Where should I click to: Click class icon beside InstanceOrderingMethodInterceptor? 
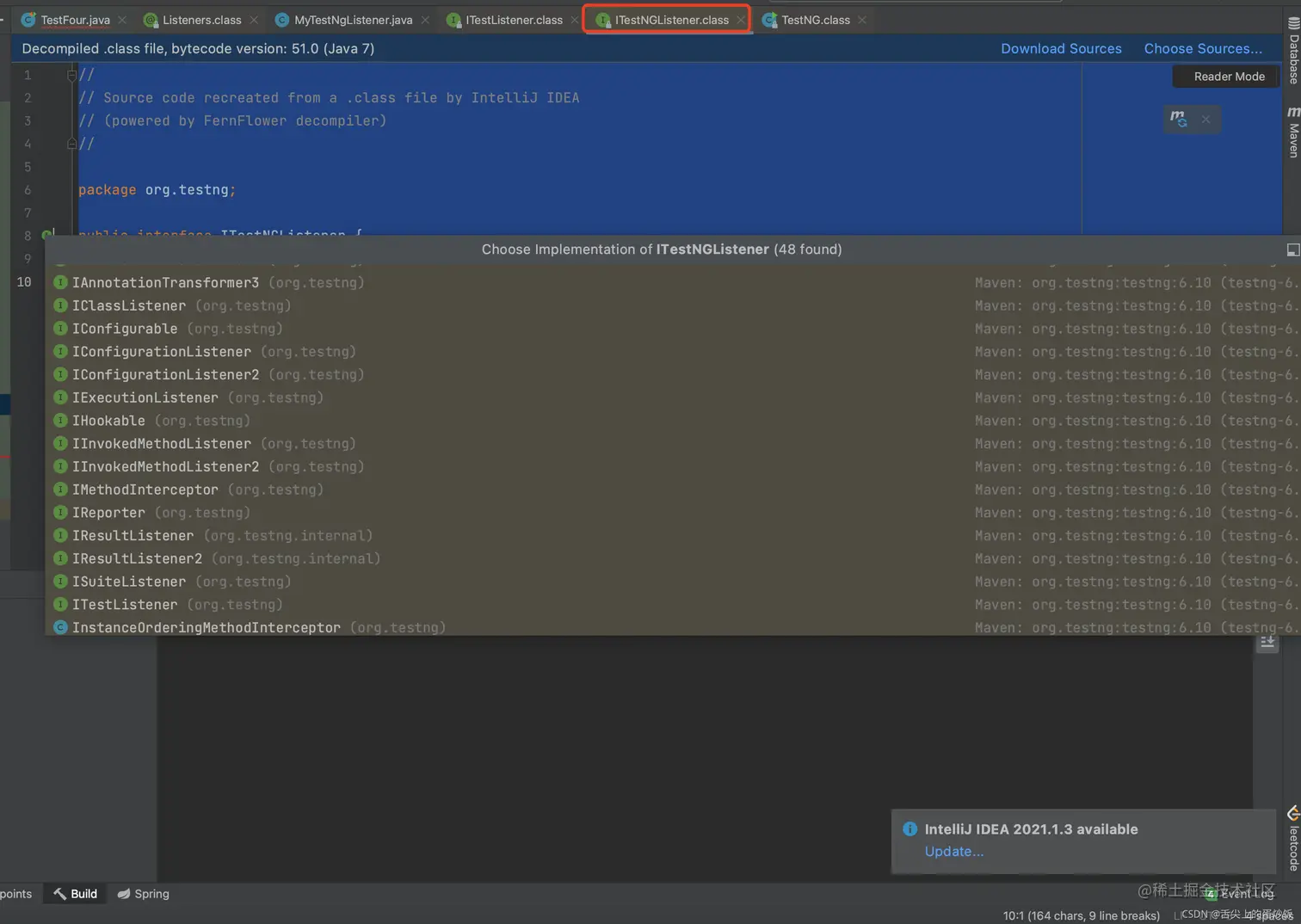point(60,627)
